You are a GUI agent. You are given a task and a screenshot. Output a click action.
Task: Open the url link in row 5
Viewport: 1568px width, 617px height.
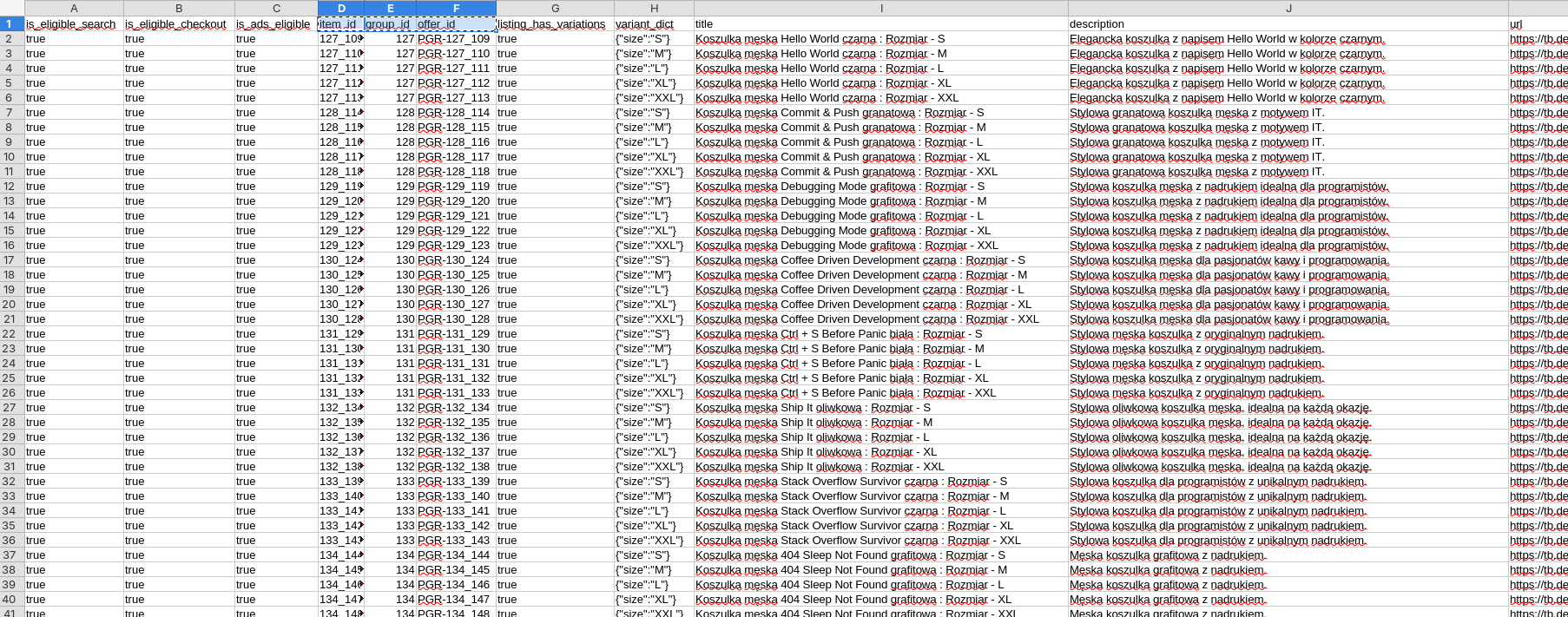(1538, 83)
